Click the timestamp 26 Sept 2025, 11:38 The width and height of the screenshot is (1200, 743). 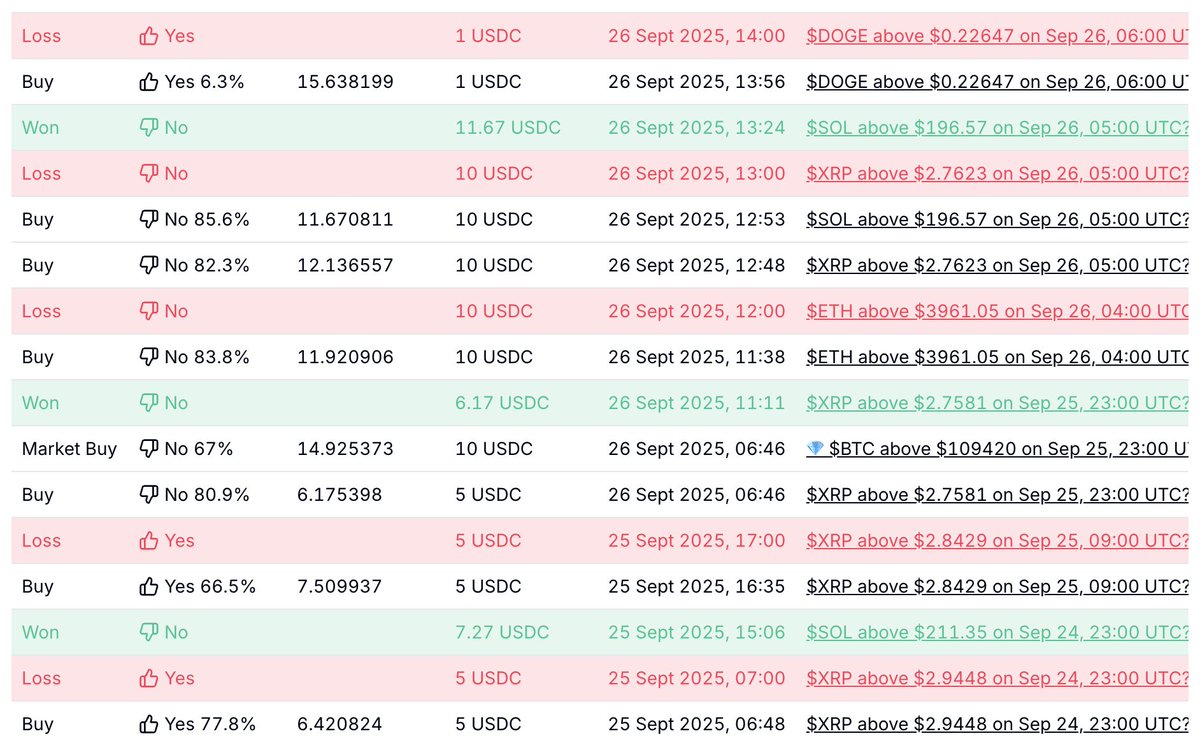click(697, 357)
